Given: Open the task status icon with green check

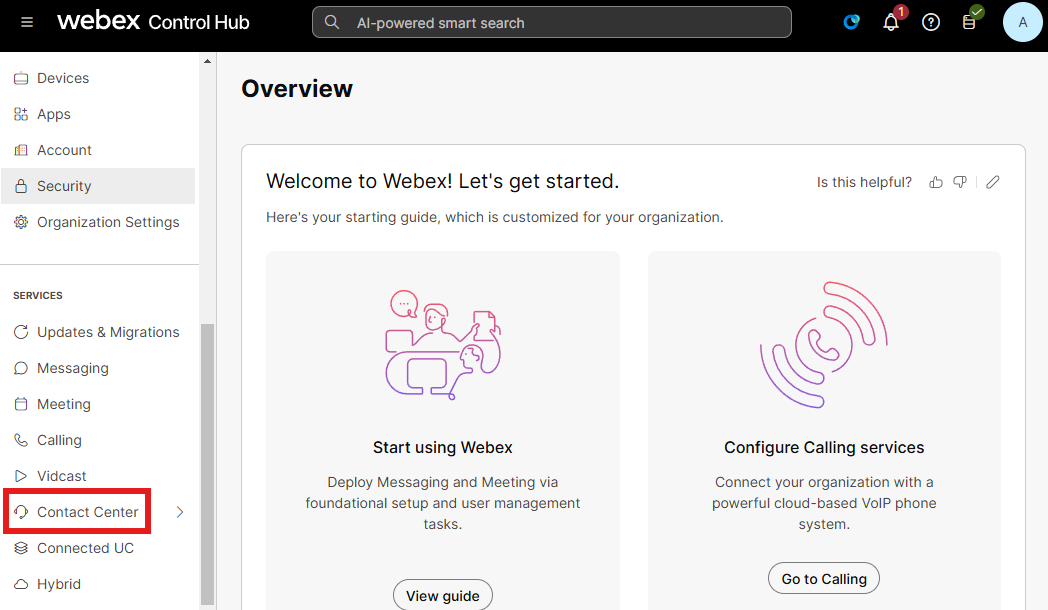Looking at the screenshot, I should 970,21.
